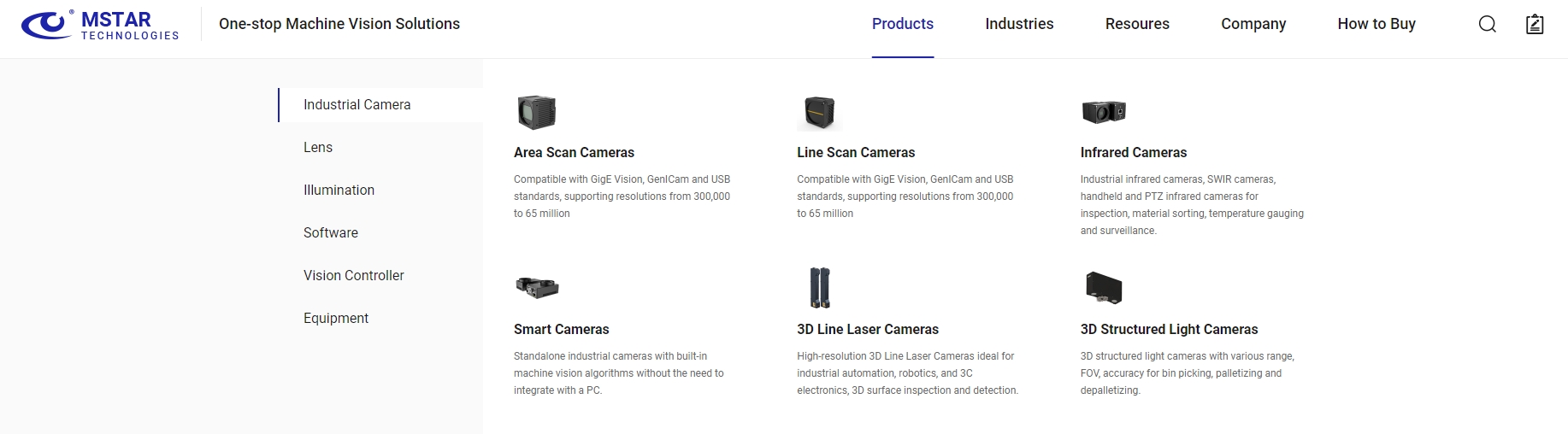Open the Products menu

pyautogui.click(x=902, y=24)
